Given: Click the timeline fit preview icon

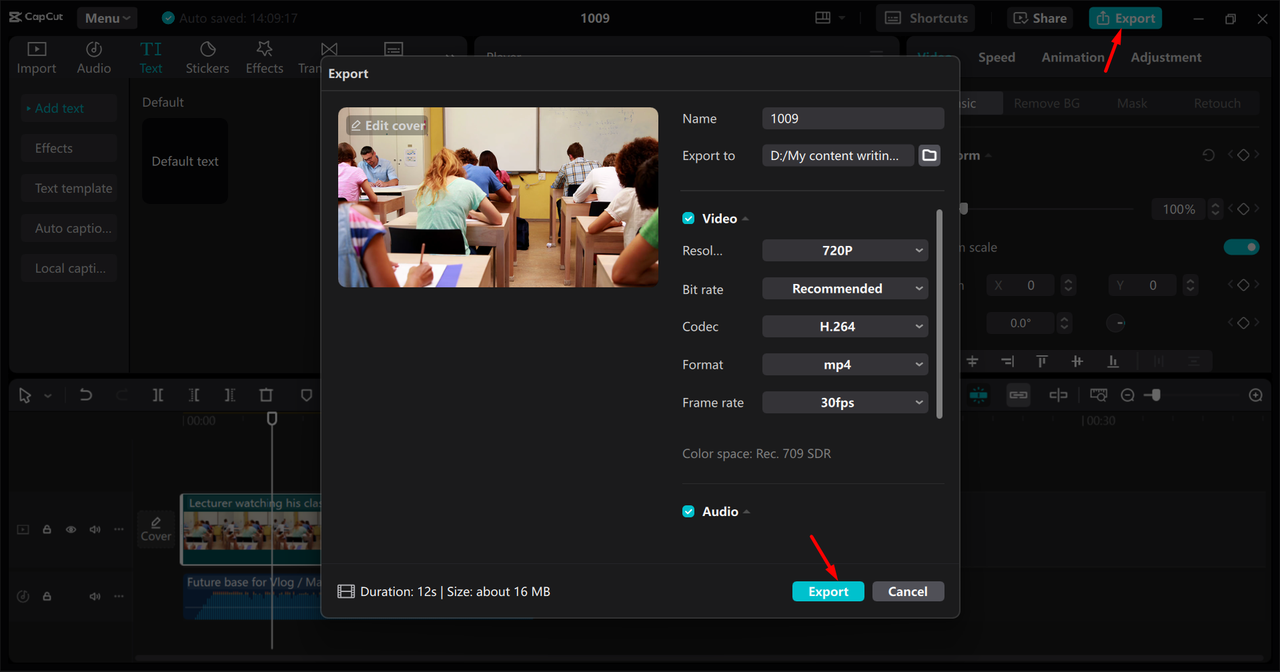Looking at the screenshot, I should [x=1099, y=395].
